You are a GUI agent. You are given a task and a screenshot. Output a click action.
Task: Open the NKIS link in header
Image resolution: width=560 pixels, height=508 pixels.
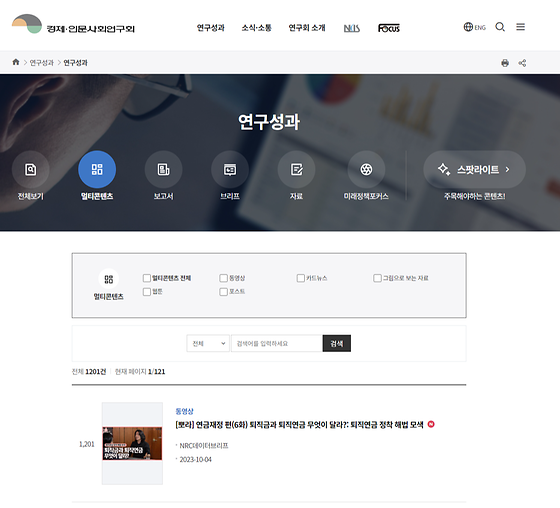(351, 28)
